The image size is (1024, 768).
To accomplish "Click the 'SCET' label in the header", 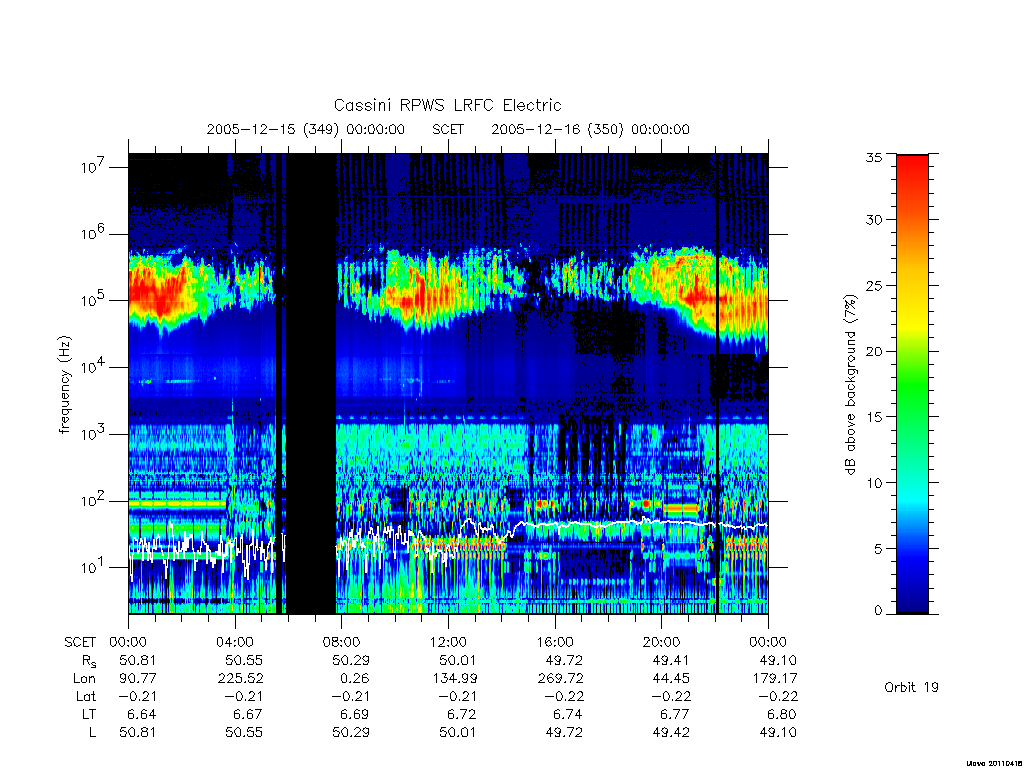I will tap(448, 129).
